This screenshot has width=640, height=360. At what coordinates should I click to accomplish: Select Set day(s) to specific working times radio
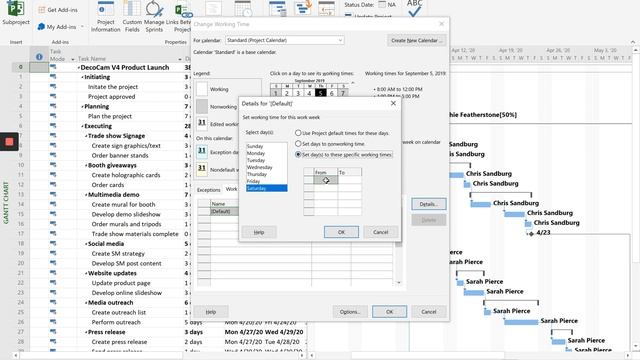click(298, 155)
